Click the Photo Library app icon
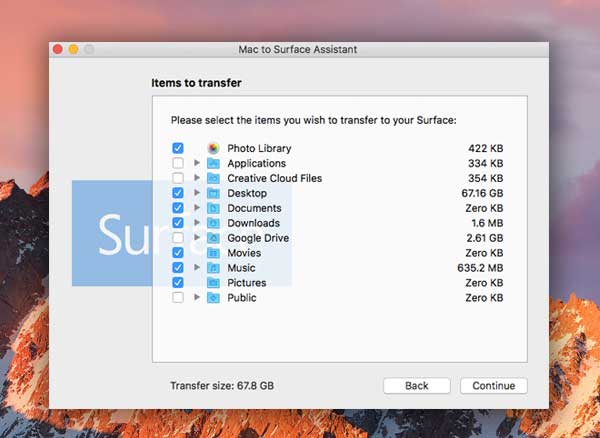The image size is (600, 438). pyautogui.click(x=213, y=148)
